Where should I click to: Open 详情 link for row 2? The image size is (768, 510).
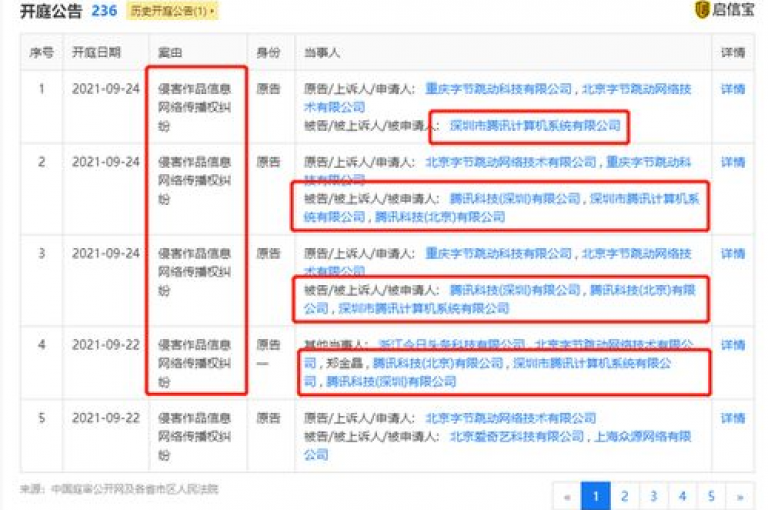tap(733, 162)
